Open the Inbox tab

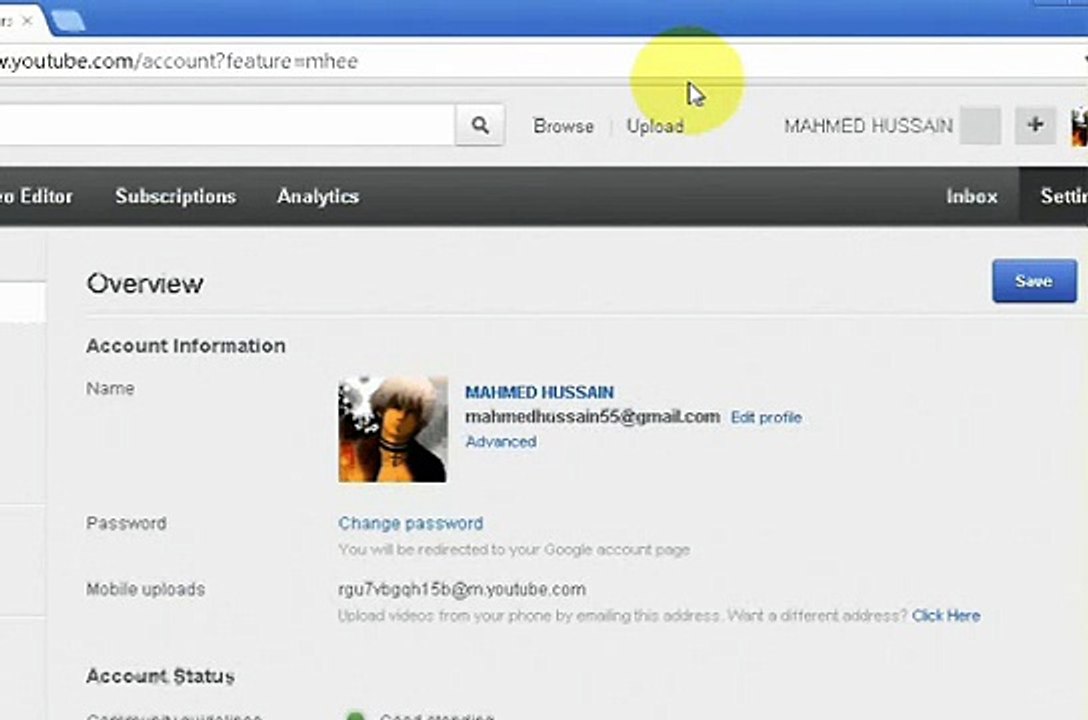(971, 196)
